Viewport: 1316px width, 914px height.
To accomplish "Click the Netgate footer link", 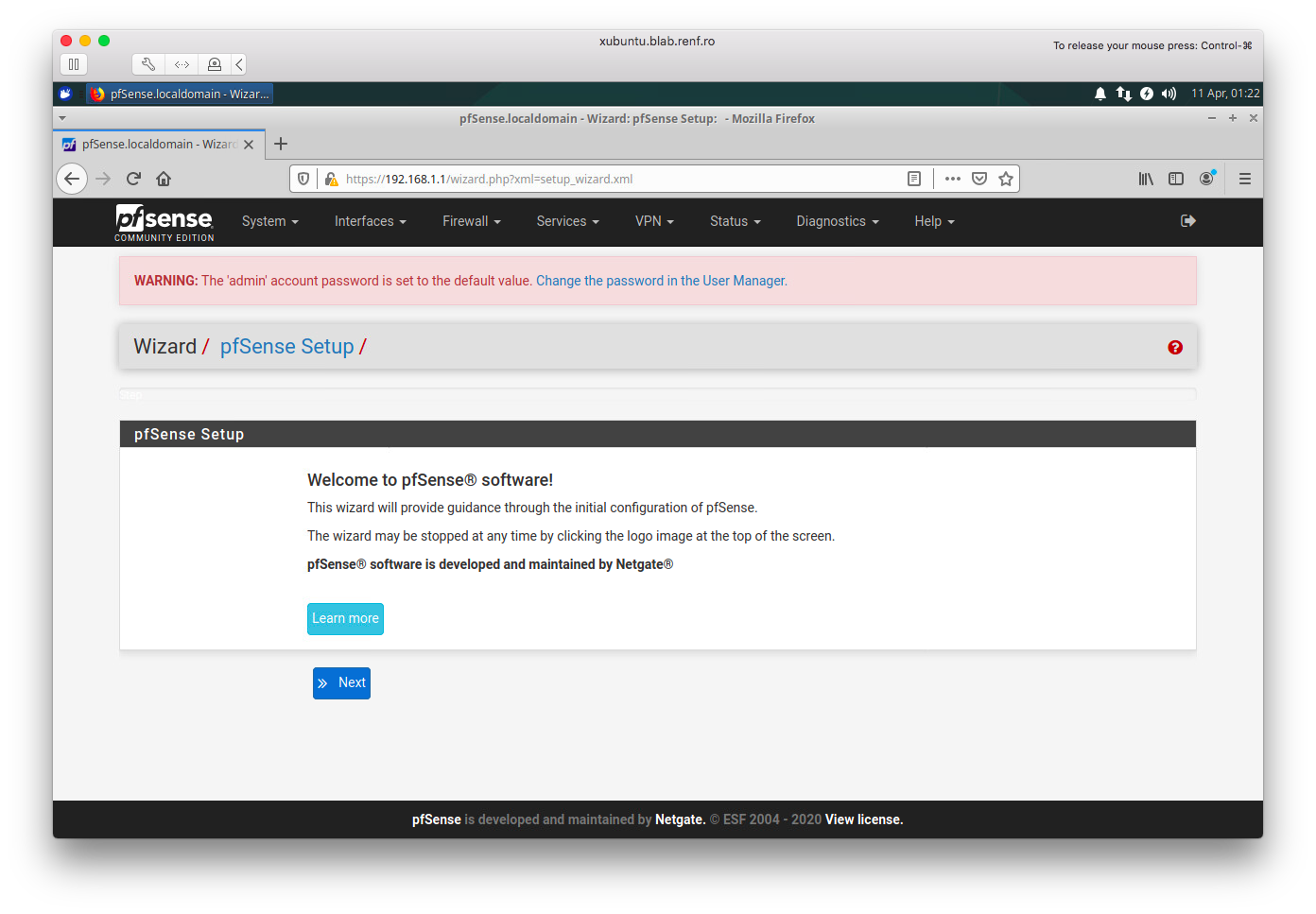I will click(x=681, y=819).
